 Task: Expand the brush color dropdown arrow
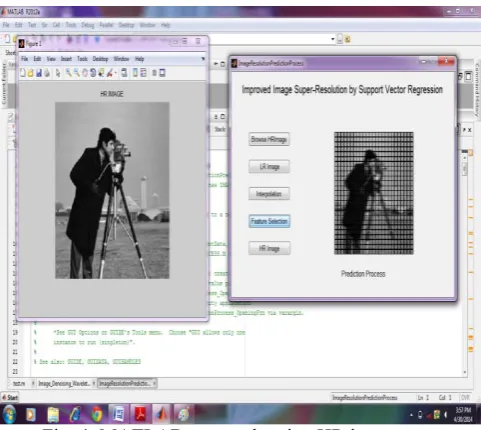pos(115,73)
